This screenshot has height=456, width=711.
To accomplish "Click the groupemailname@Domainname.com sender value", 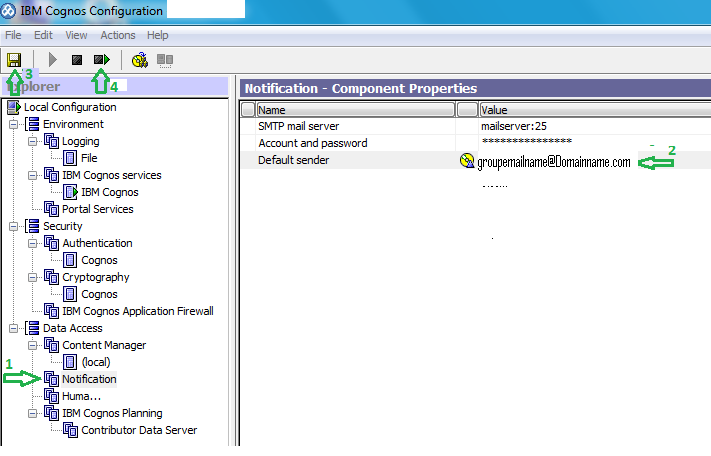I will (554, 162).
